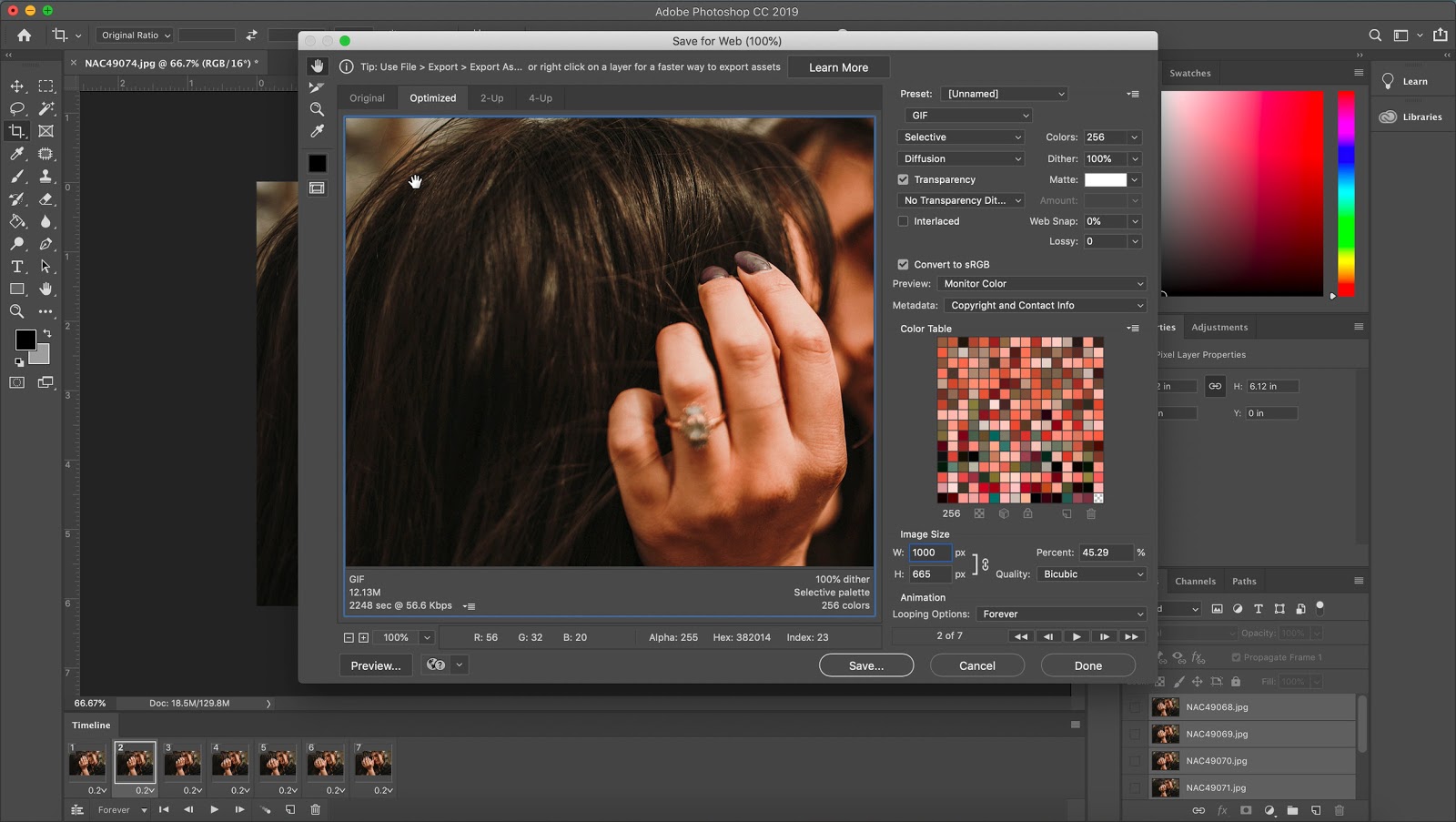
Task: Select the main toolbar Zoom tool
Action: pos(17,311)
